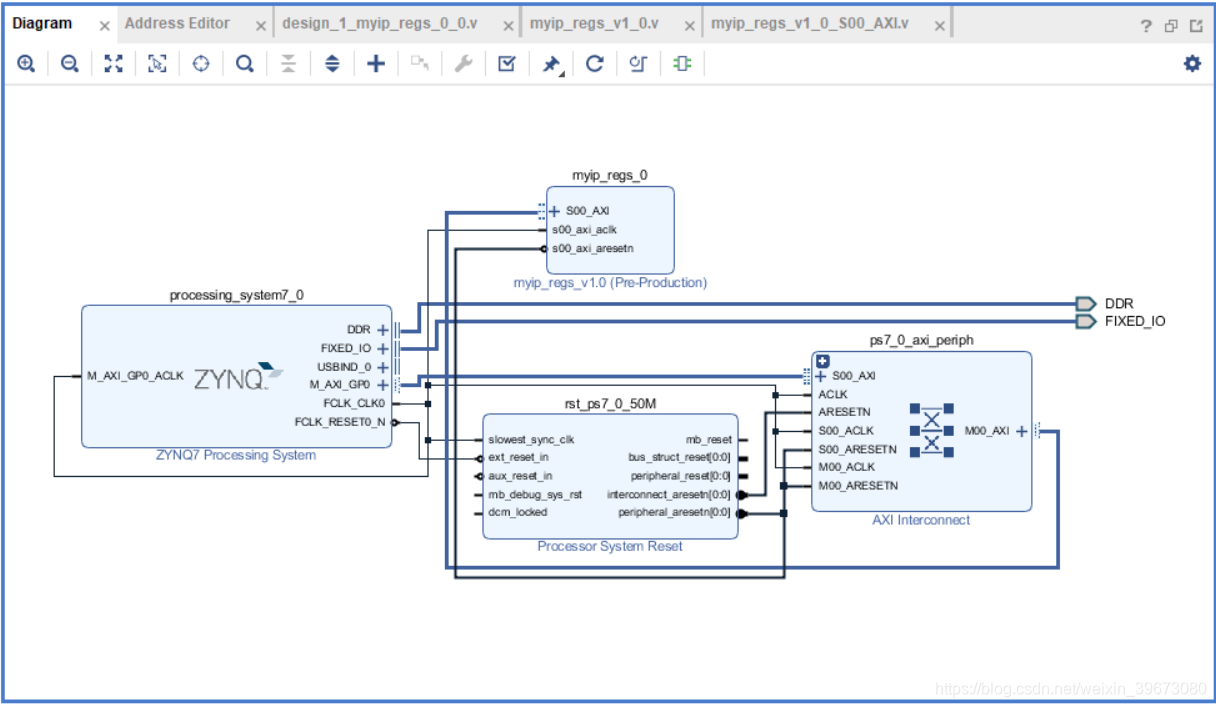The image size is (1216, 707).
Task: Zoom out of the block diagram
Action: (69, 64)
